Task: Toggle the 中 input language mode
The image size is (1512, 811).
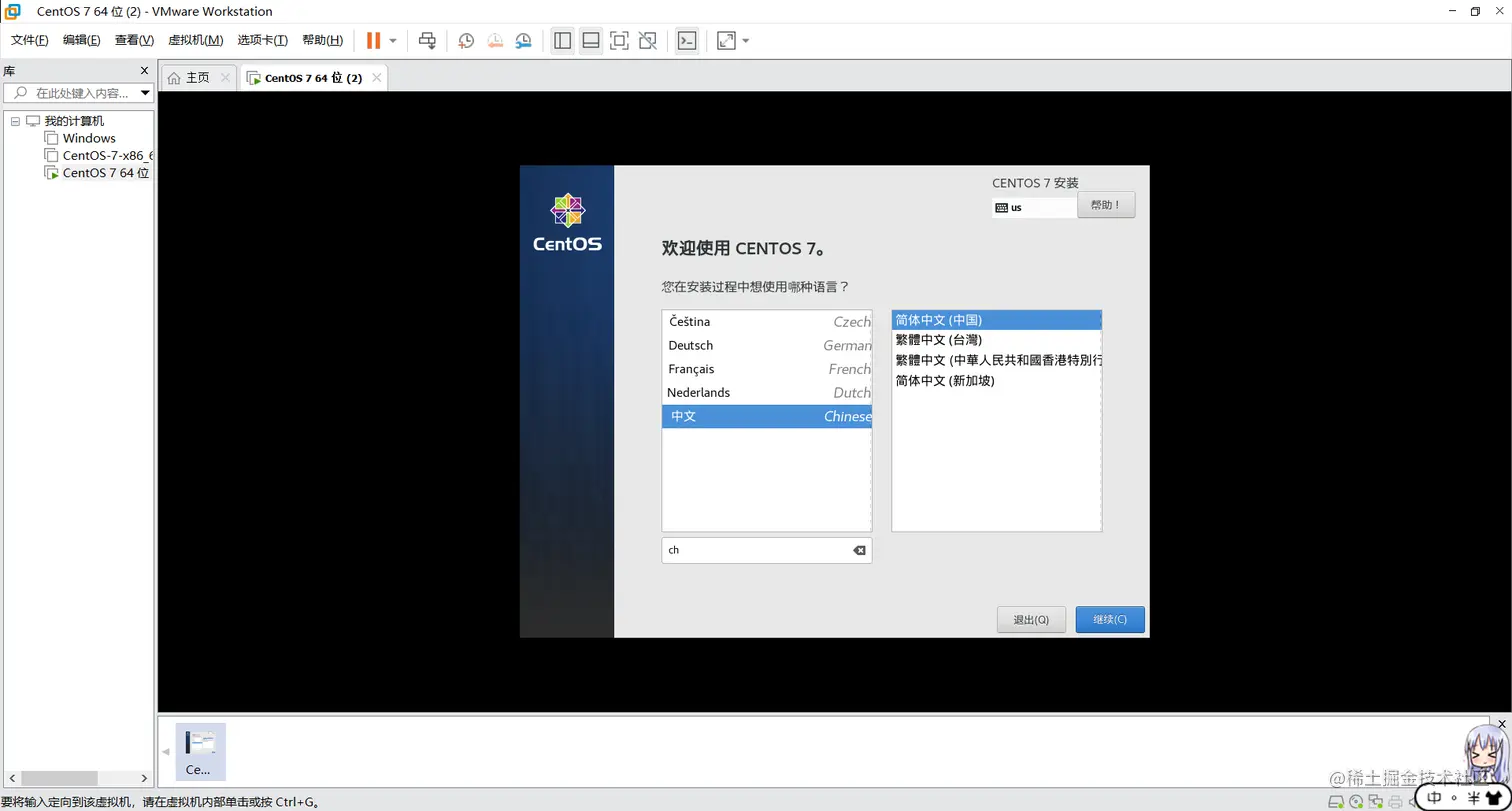Action: tap(1435, 797)
